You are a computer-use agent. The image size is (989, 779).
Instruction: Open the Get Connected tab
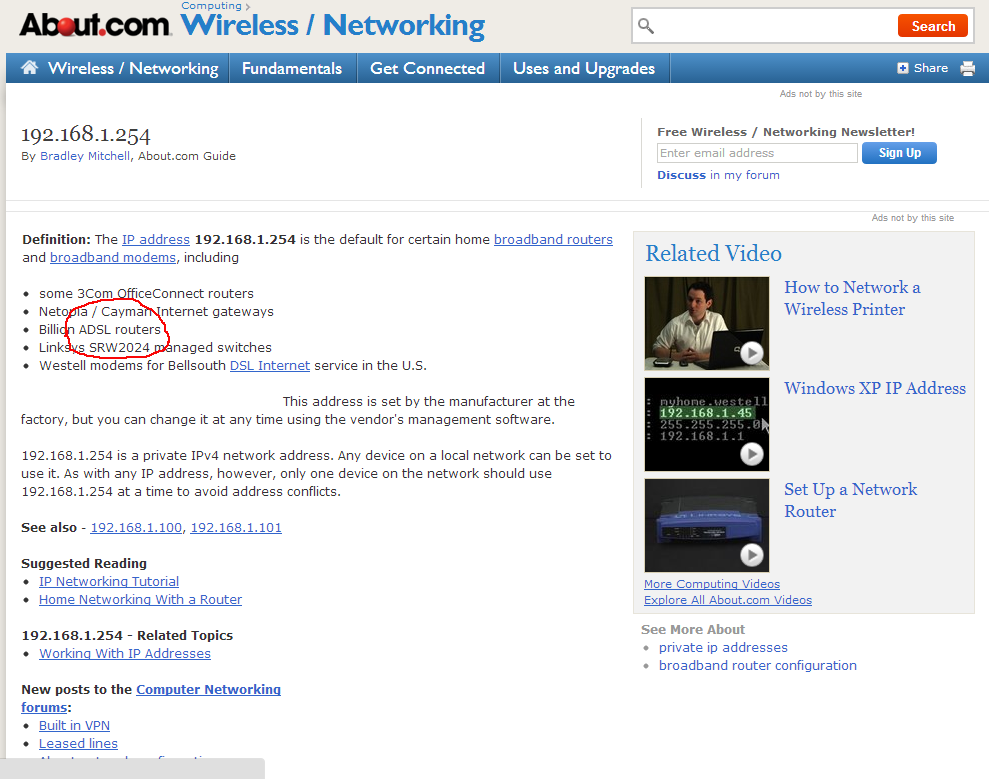coord(428,68)
